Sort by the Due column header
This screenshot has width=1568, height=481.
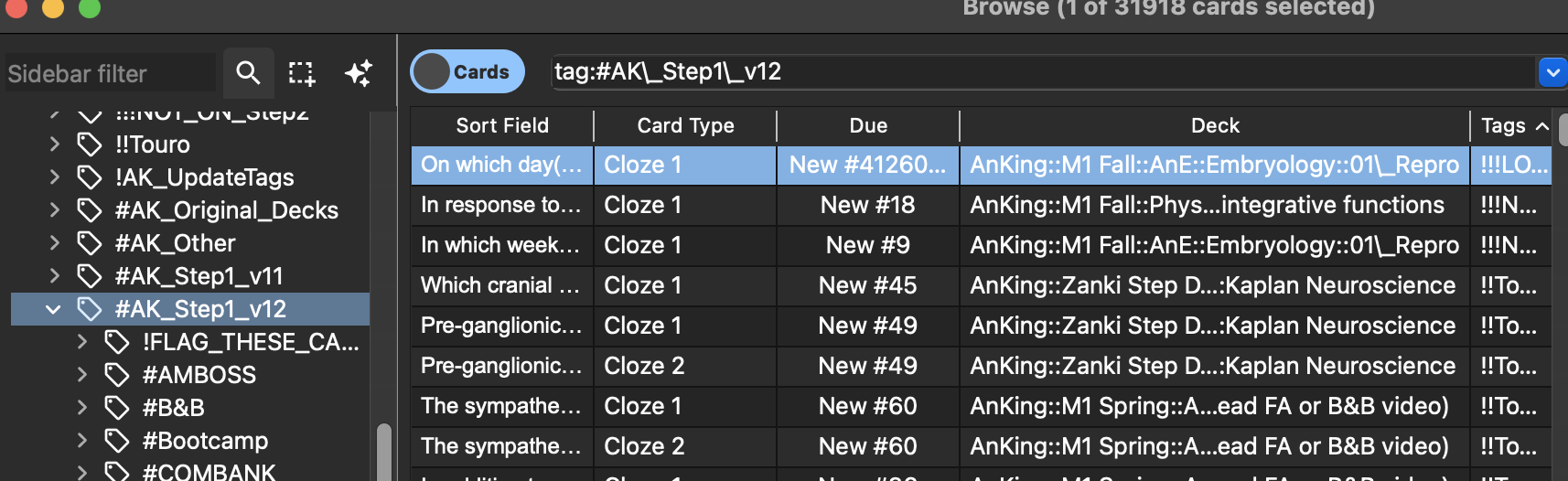(867, 125)
